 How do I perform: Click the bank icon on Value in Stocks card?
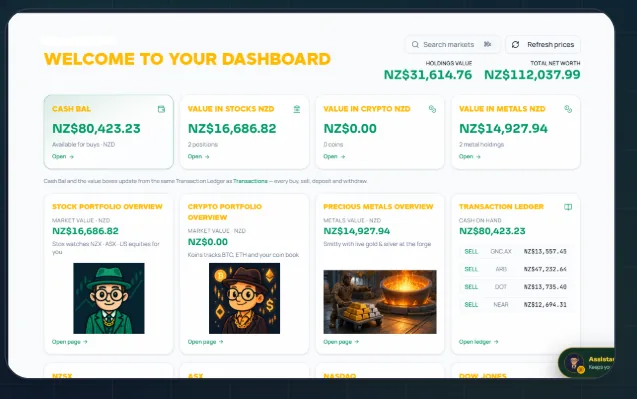(297, 109)
